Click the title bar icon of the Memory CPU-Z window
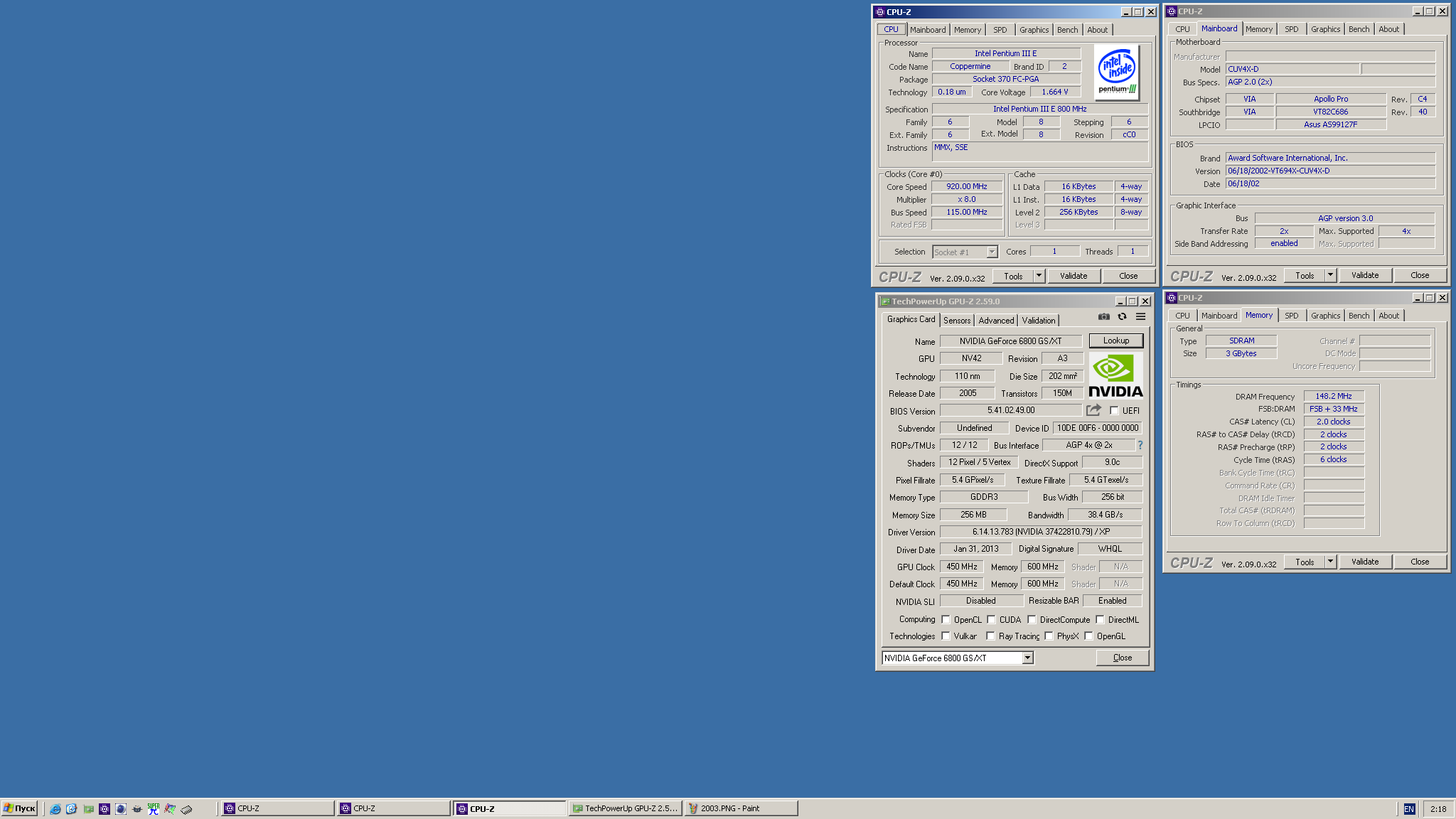 click(x=1172, y=298)
